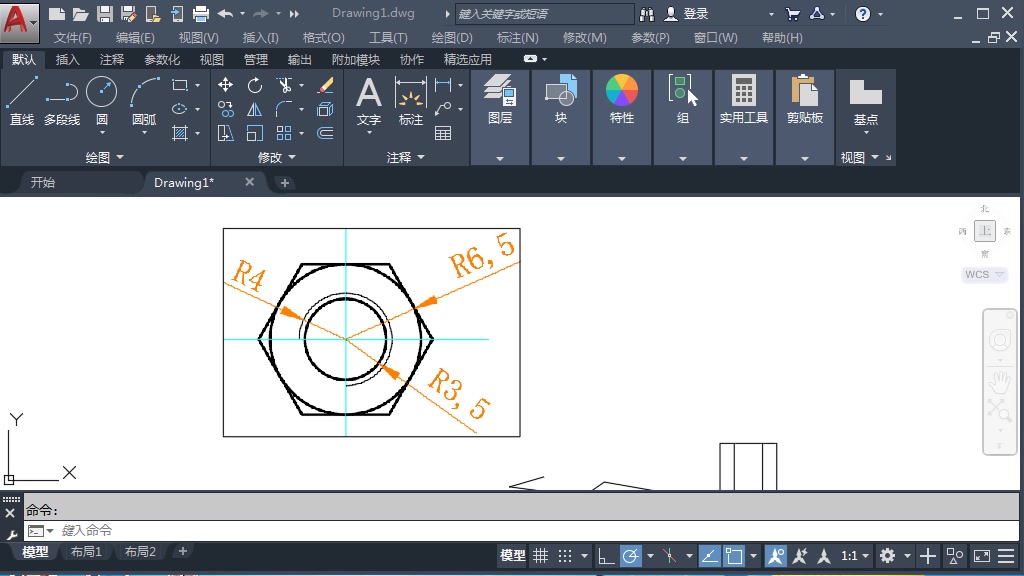Viewport: 1024px width, 576px height.
Task: Open the WCS dropdown near ViewCube
Action: click(x=983, y=274)
